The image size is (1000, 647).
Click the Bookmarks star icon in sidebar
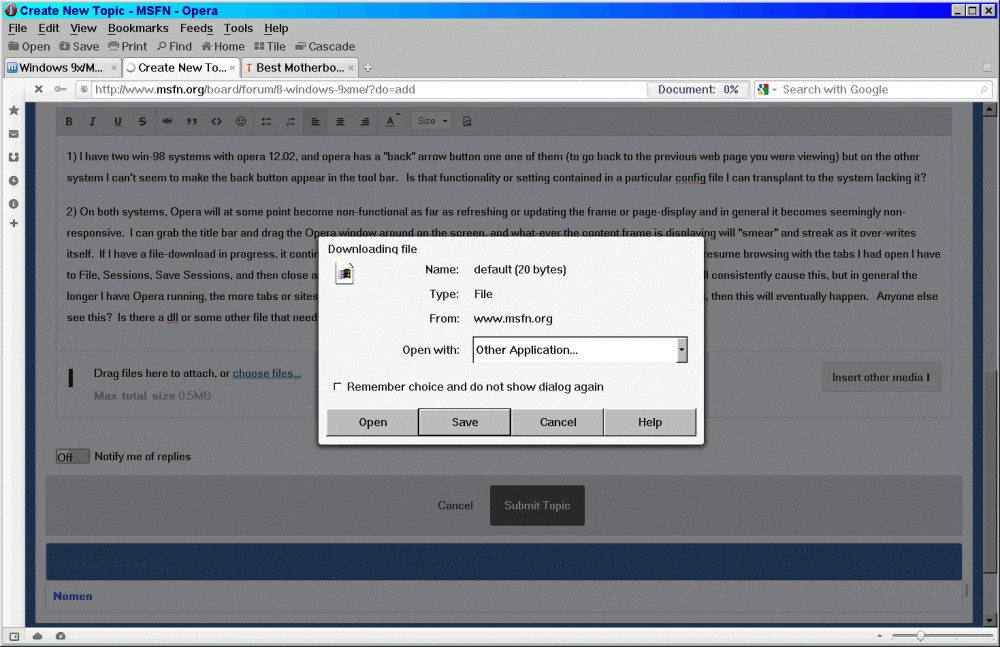click(x=14, y=110)
